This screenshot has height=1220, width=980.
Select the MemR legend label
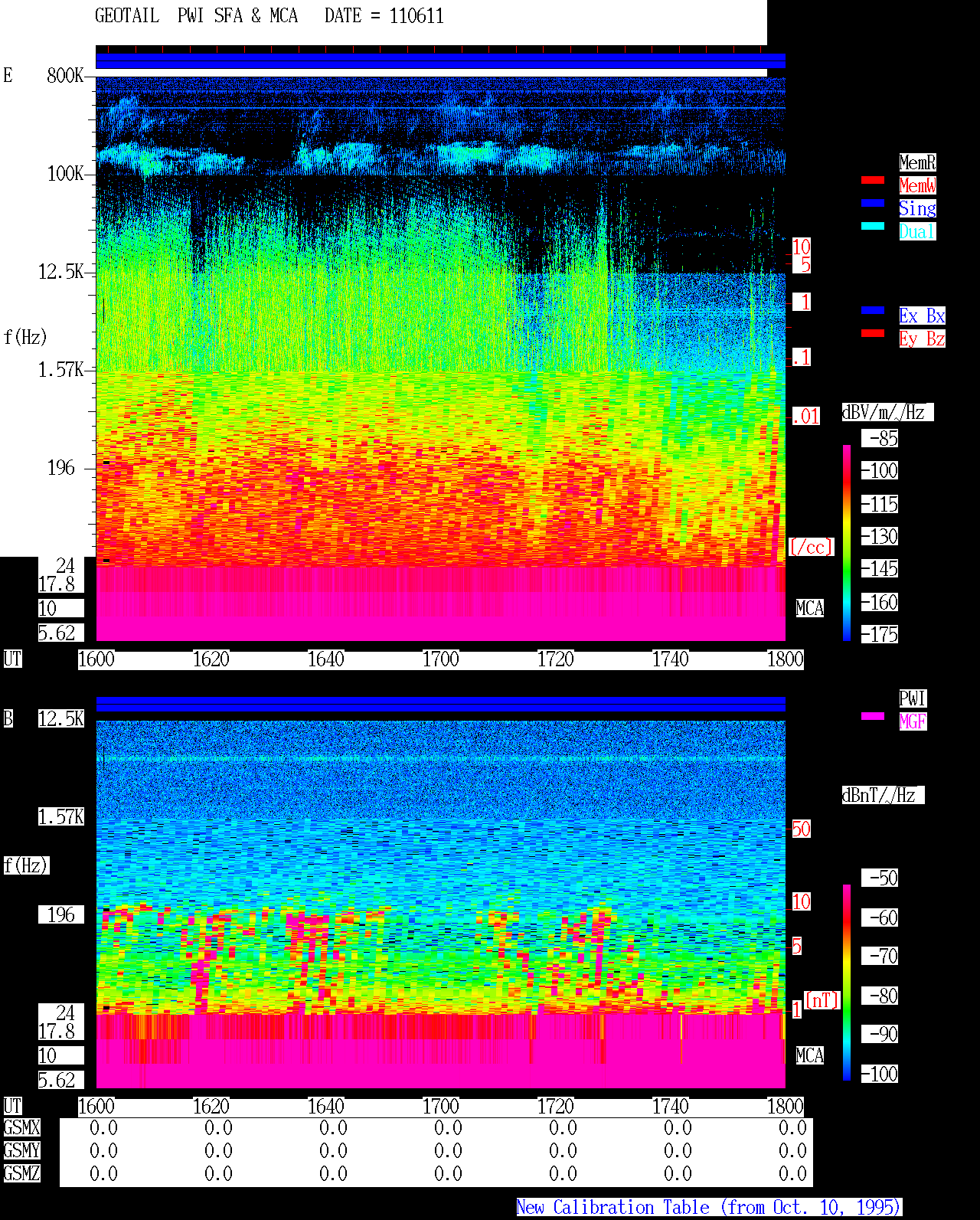(x=917, y=162)
